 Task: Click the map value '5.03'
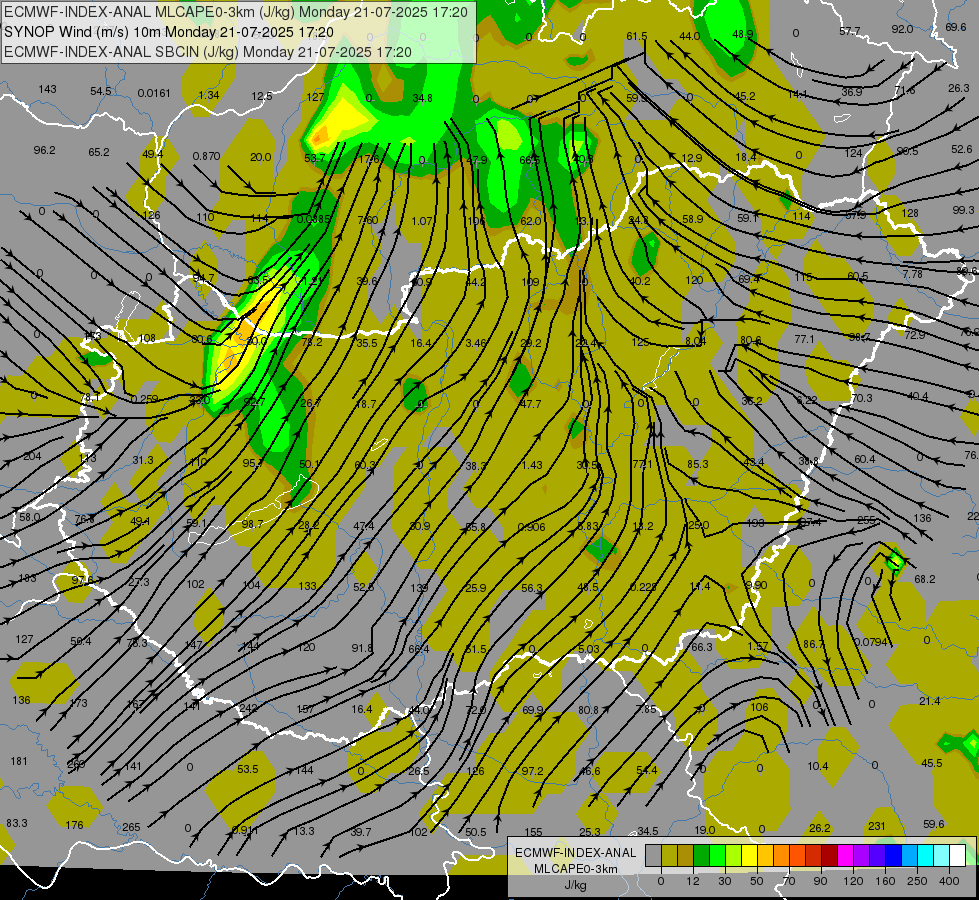[x=588, y=649]
